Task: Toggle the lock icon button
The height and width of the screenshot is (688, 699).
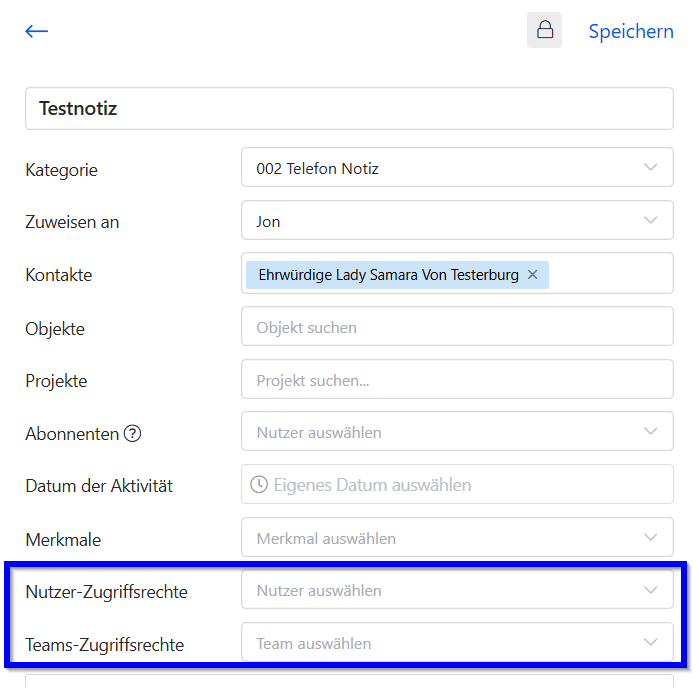Action: [545, 30]
